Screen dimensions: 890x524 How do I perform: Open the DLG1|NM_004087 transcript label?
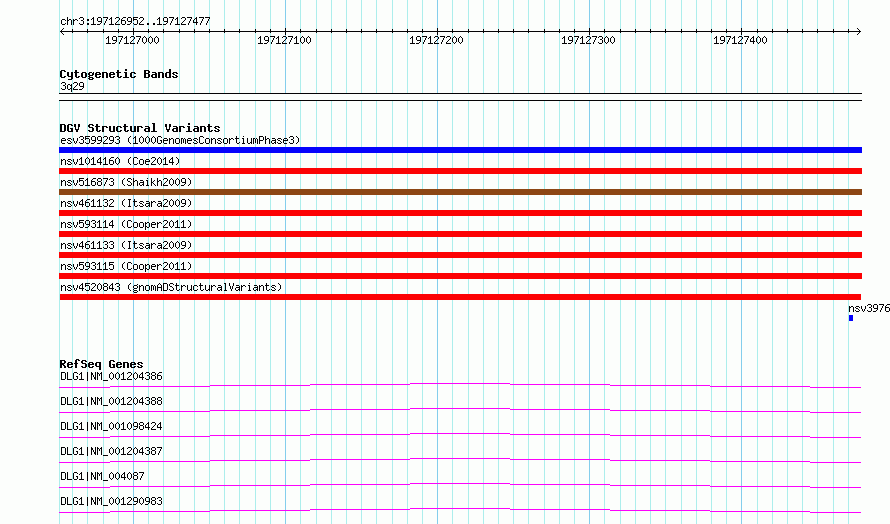[x=102, y=476]
